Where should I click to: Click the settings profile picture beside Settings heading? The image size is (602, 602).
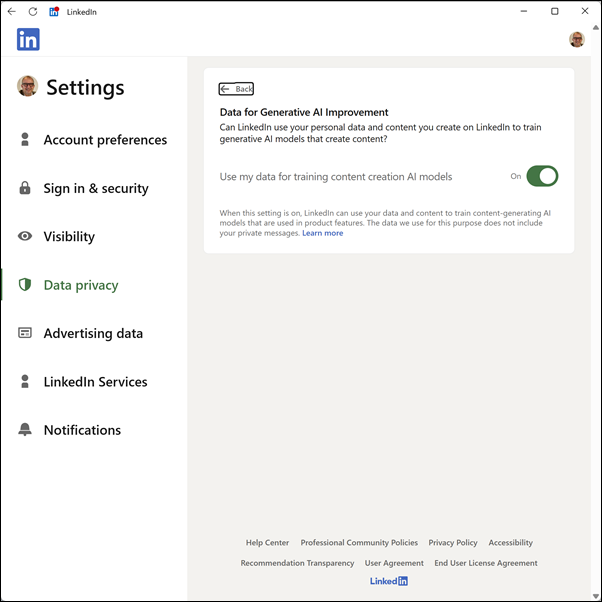27,86
